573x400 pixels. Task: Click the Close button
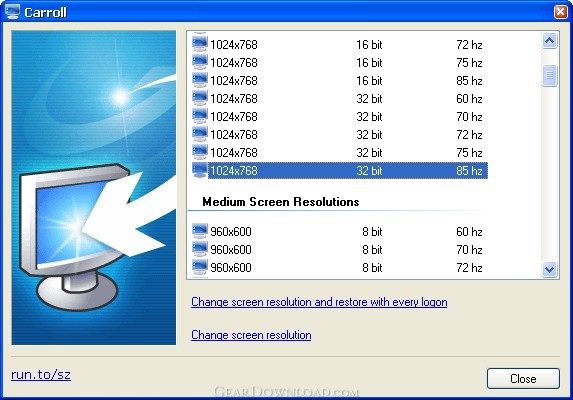point(523,378)
